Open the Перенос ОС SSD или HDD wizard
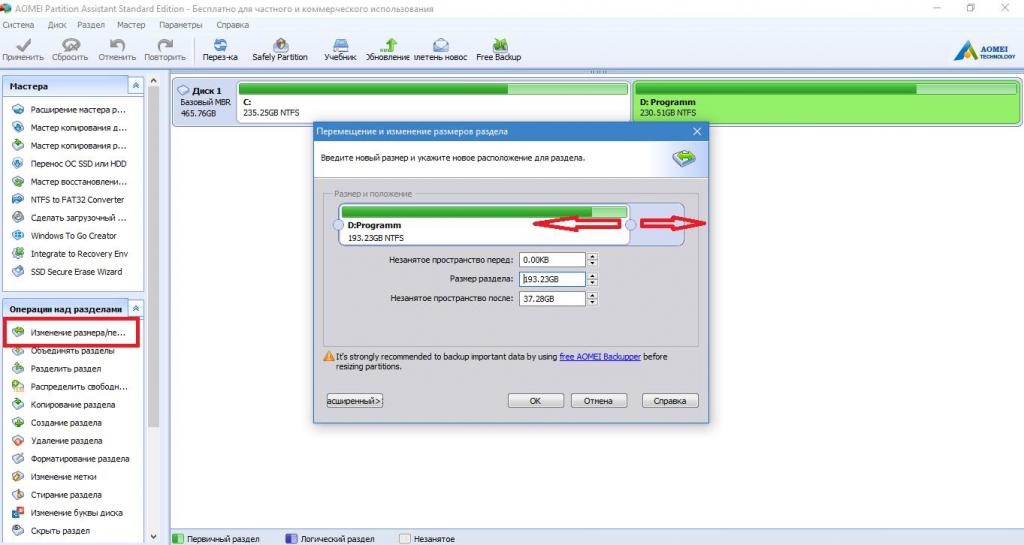Screen dimensions: 1024x545 [69, 164]
